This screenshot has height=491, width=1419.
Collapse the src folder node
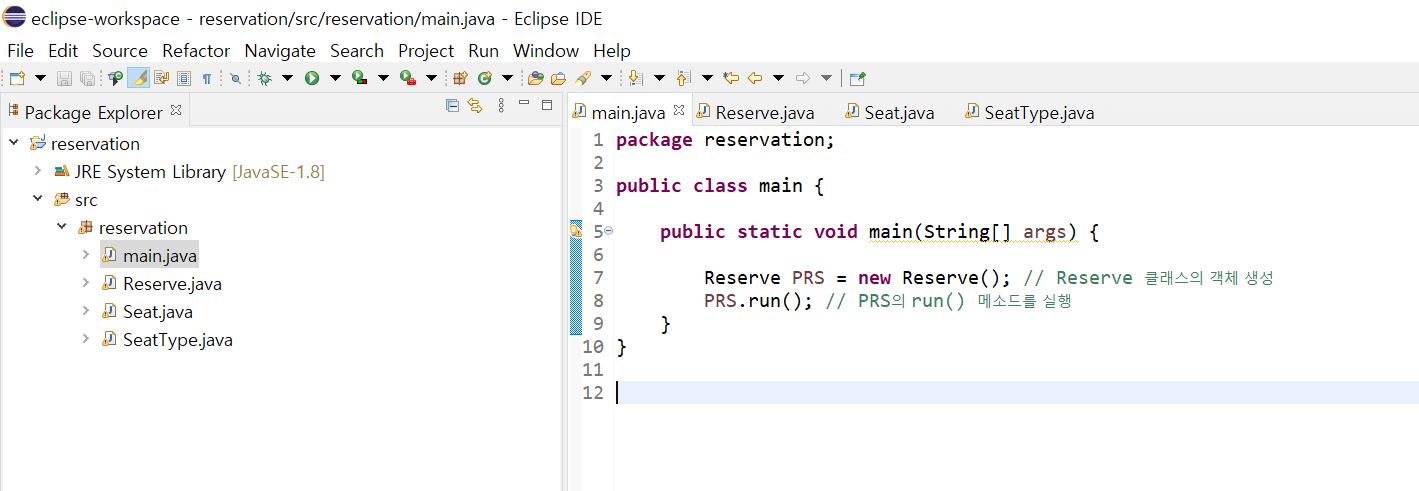37,199
